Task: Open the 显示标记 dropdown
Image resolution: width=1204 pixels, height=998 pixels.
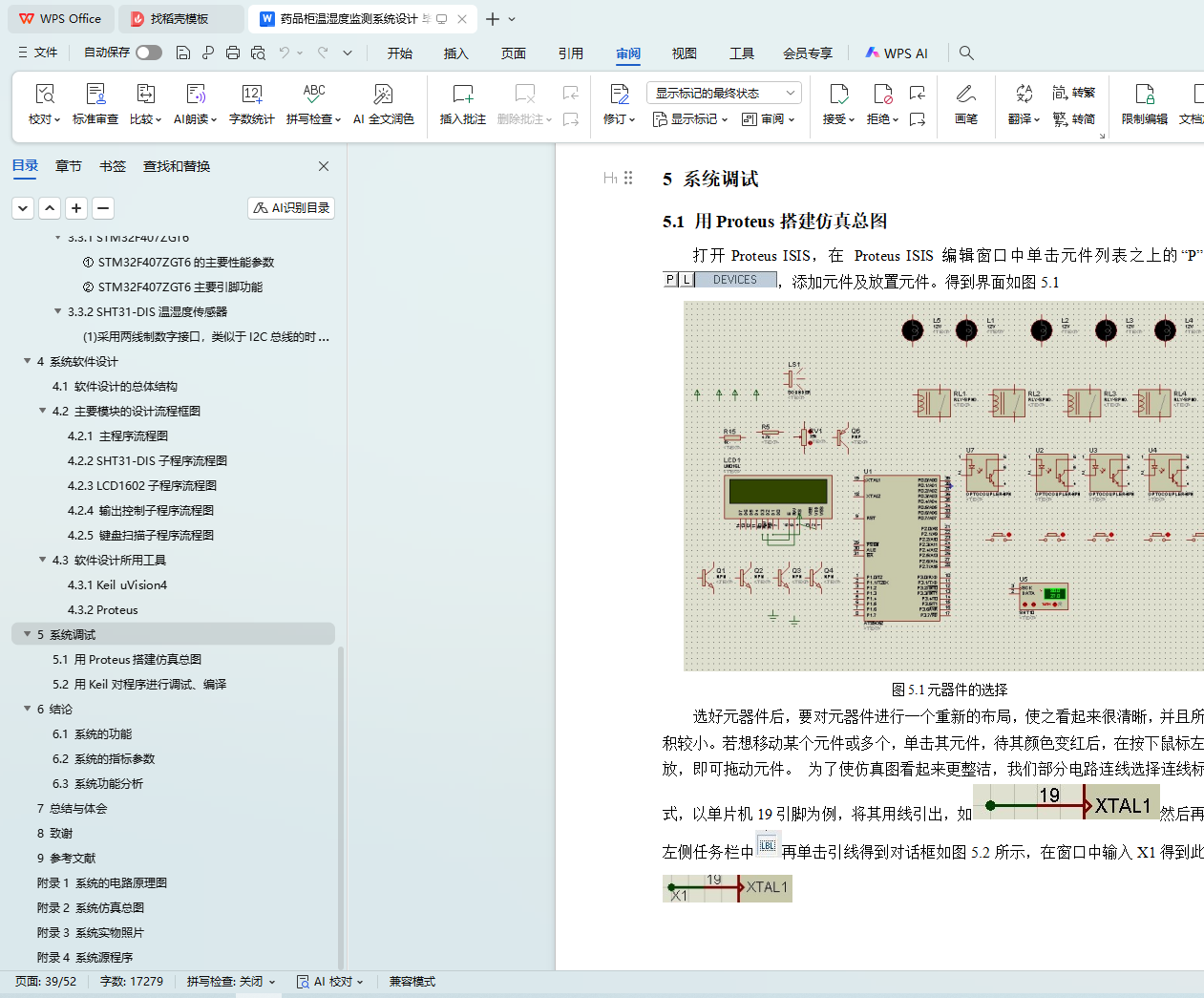Action: click(690, 119)
